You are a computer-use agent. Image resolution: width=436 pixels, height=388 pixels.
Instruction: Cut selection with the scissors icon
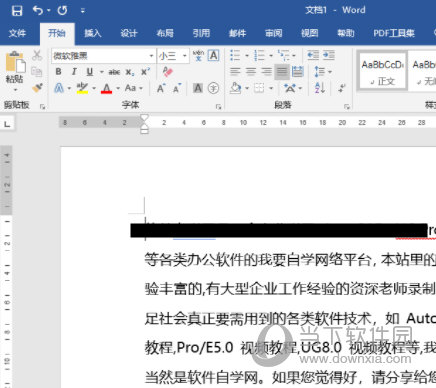pos(37,55)
